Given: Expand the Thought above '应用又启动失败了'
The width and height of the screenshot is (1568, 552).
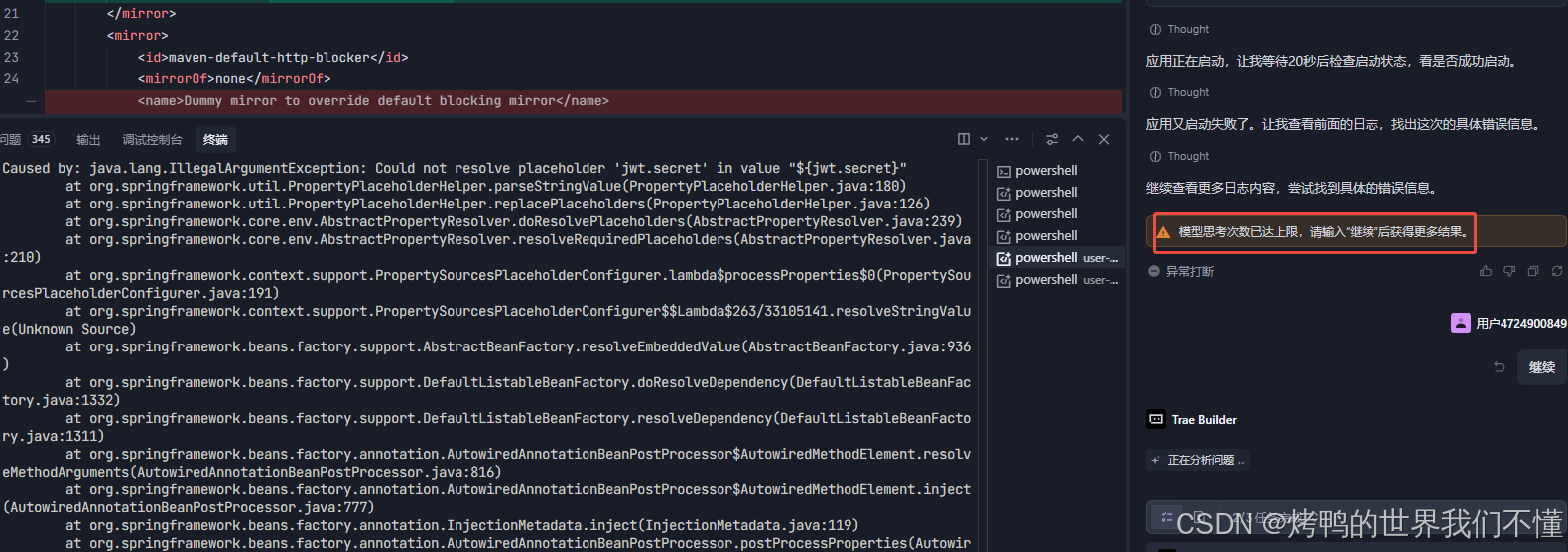Looking at the screenshot, I should coord(1179,92).
